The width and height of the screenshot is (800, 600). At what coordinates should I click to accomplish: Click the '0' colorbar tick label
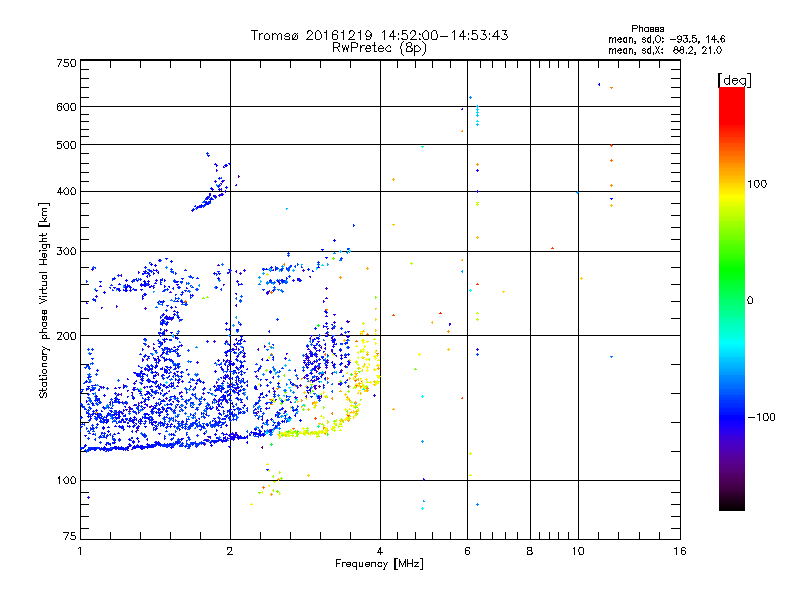tap(750, 301)
